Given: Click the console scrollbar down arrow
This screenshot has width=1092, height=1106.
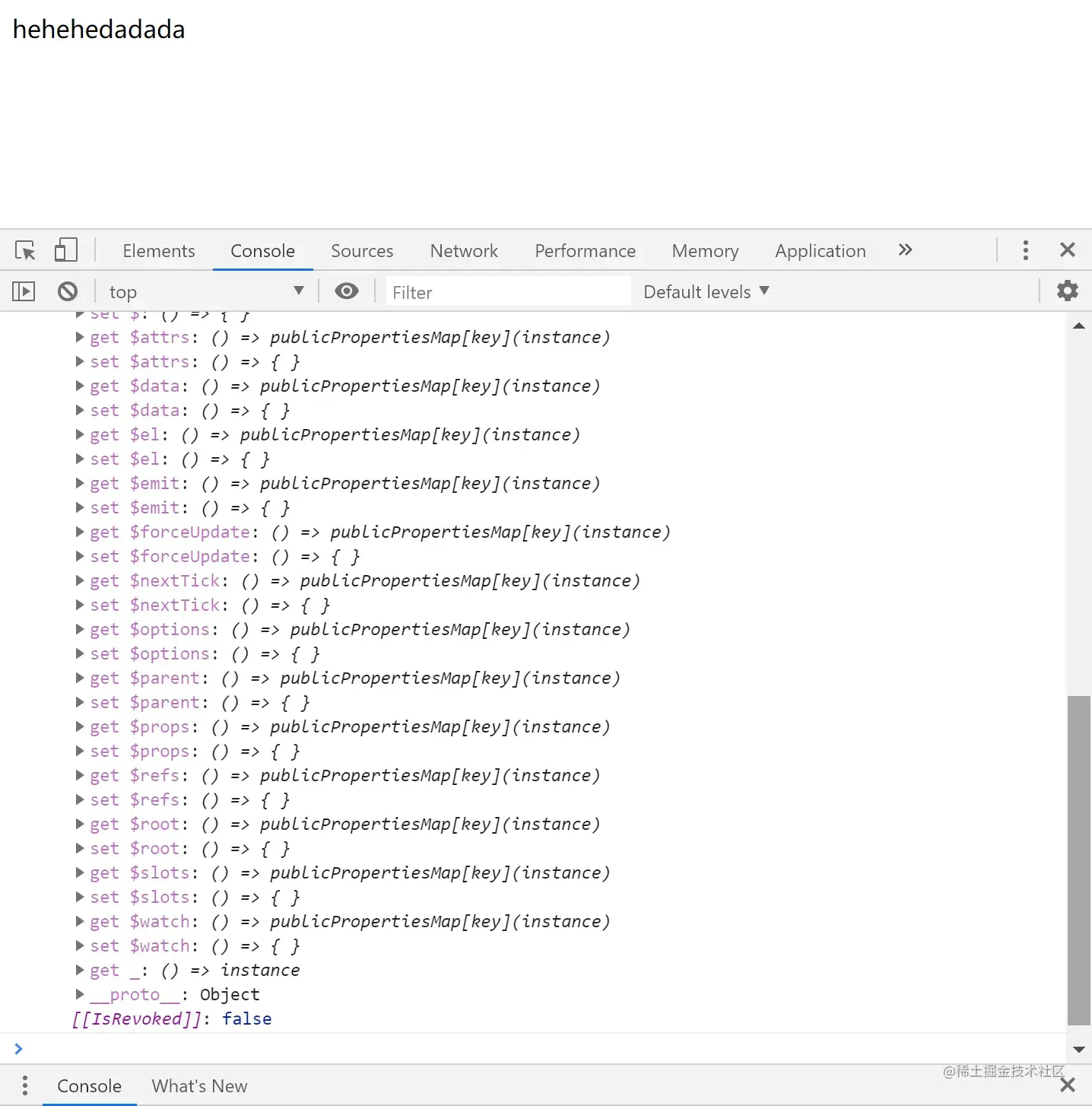Looking at the screenshot, I should point(1078,1050).
